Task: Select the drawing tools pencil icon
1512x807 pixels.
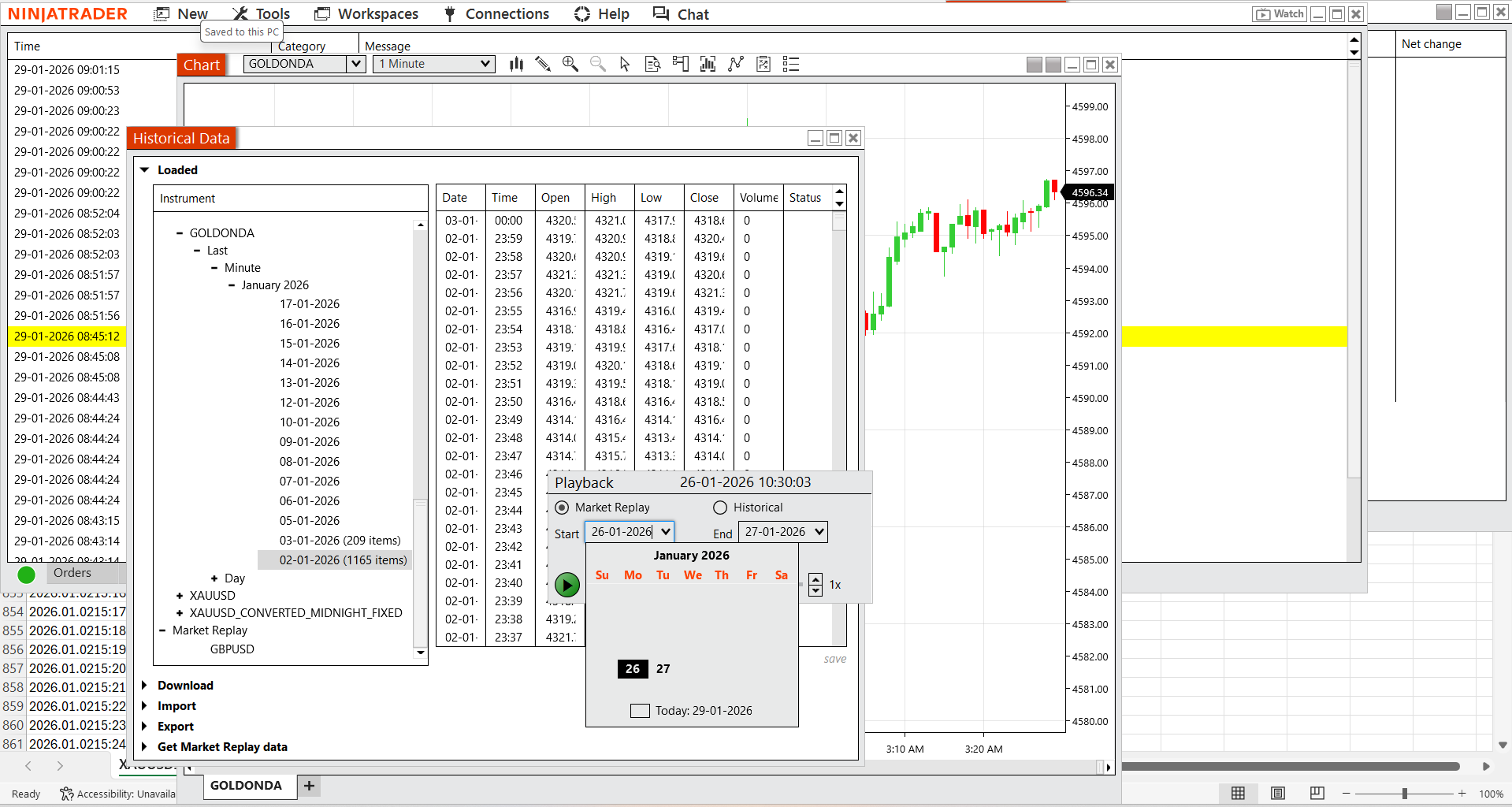Action: click(x=543, y=64)
